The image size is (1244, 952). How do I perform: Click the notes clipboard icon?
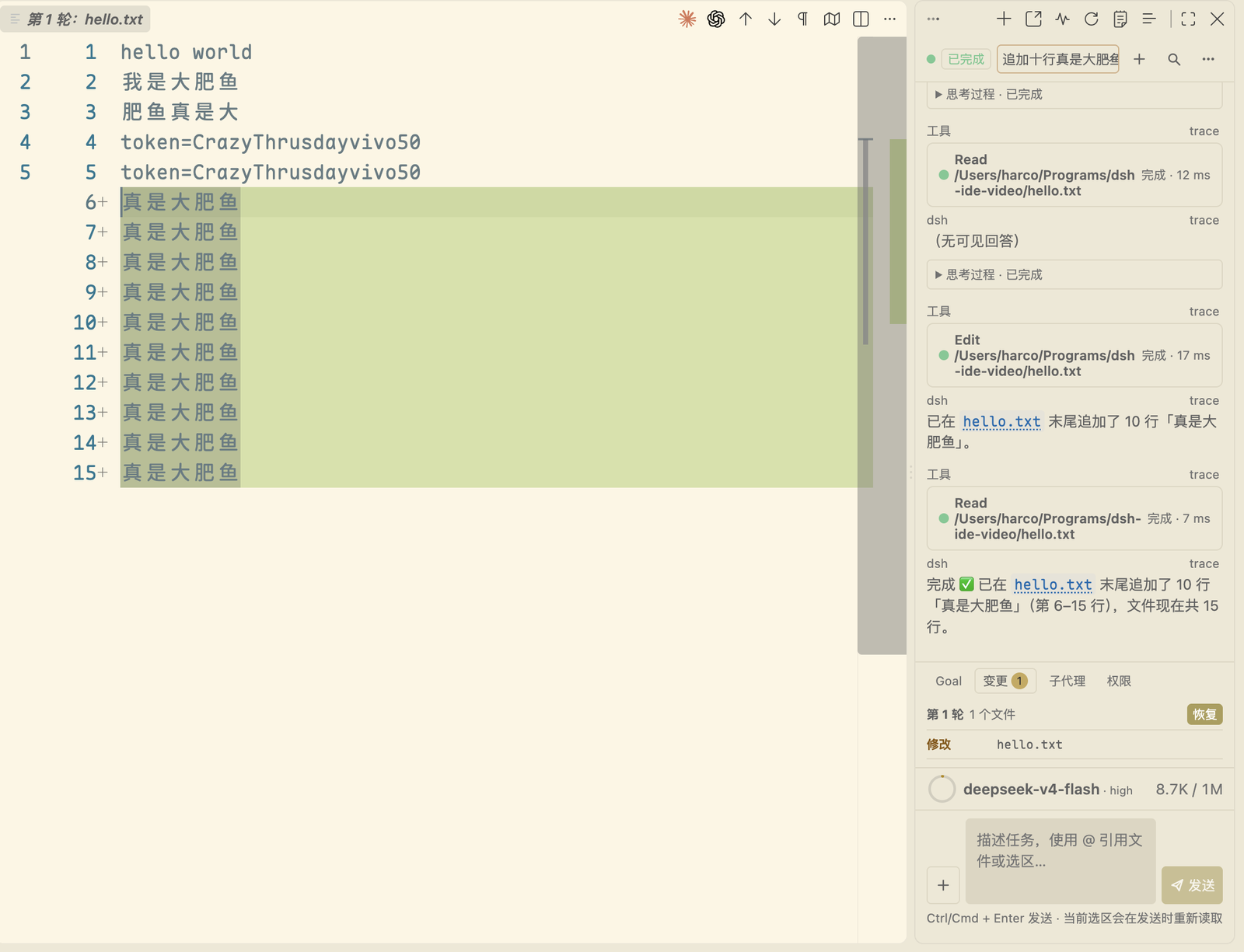(1120, 19)
